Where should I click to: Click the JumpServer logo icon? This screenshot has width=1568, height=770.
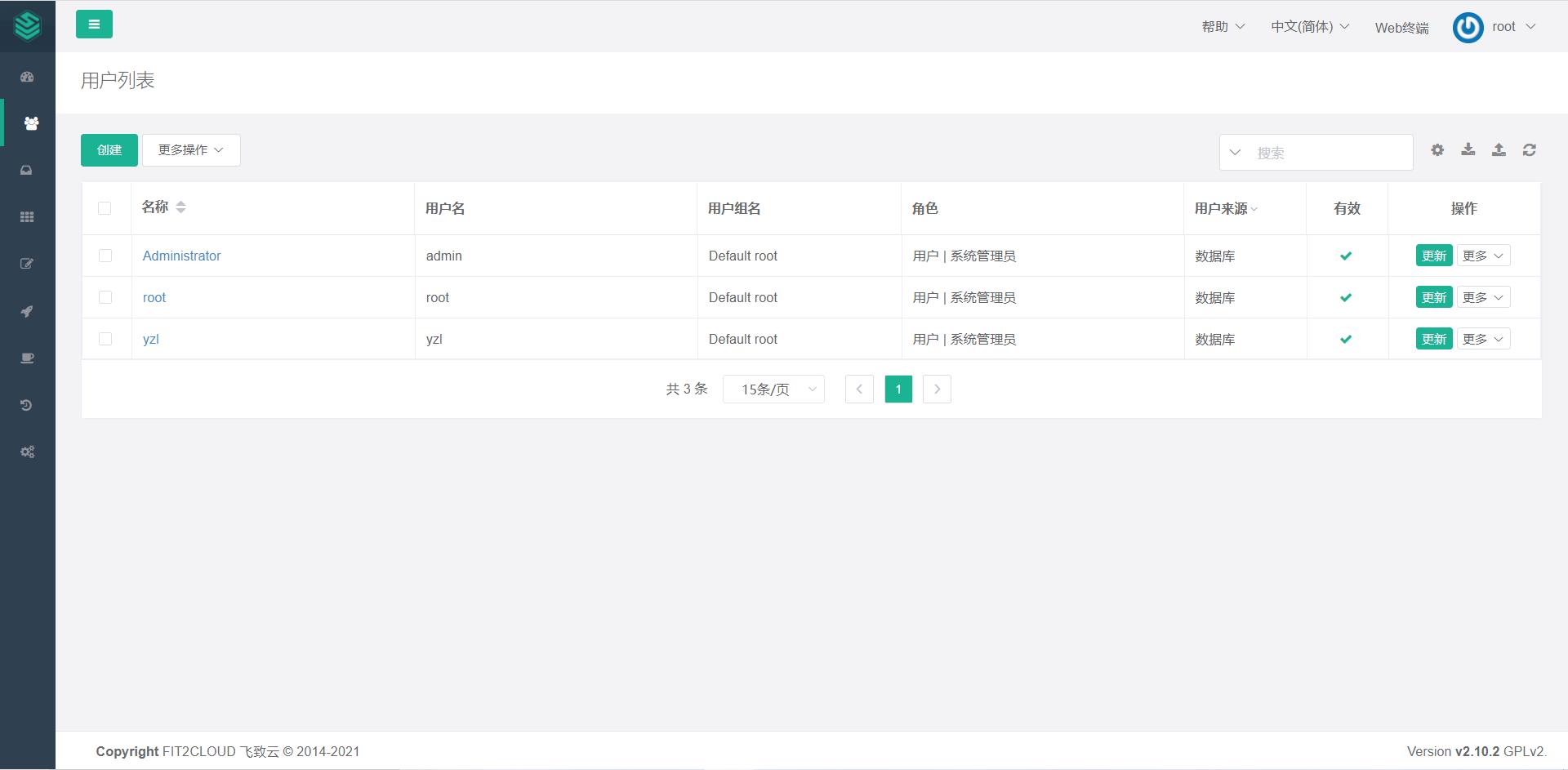pyautogui.click(x=28, y=26)
